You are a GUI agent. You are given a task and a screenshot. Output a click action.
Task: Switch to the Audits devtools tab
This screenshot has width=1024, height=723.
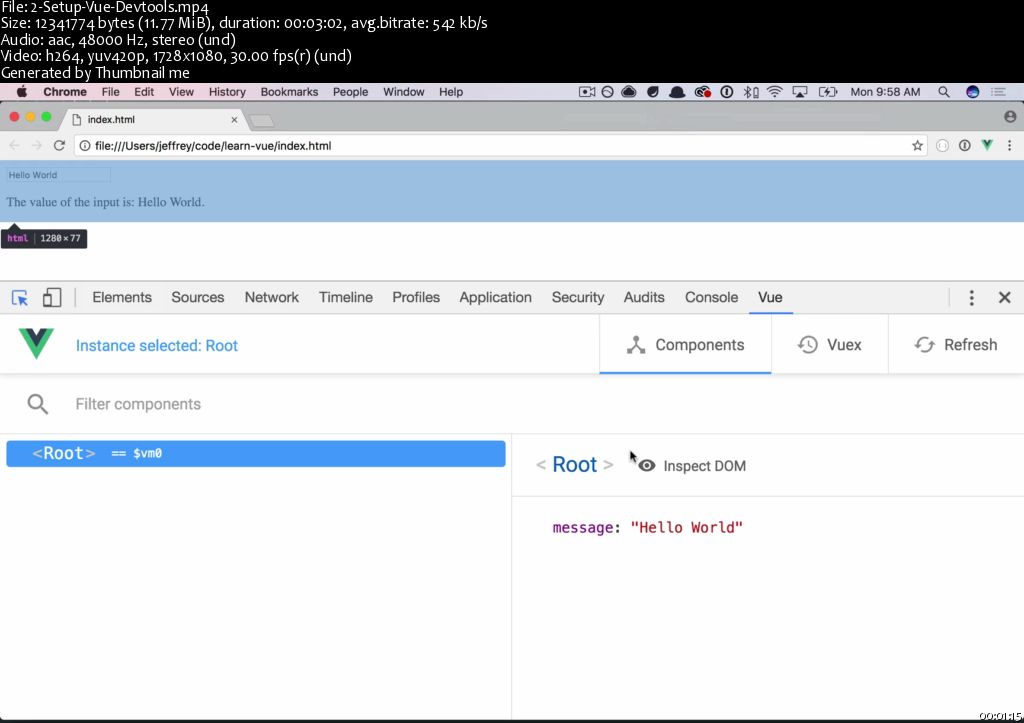click(x=643, y=297)
